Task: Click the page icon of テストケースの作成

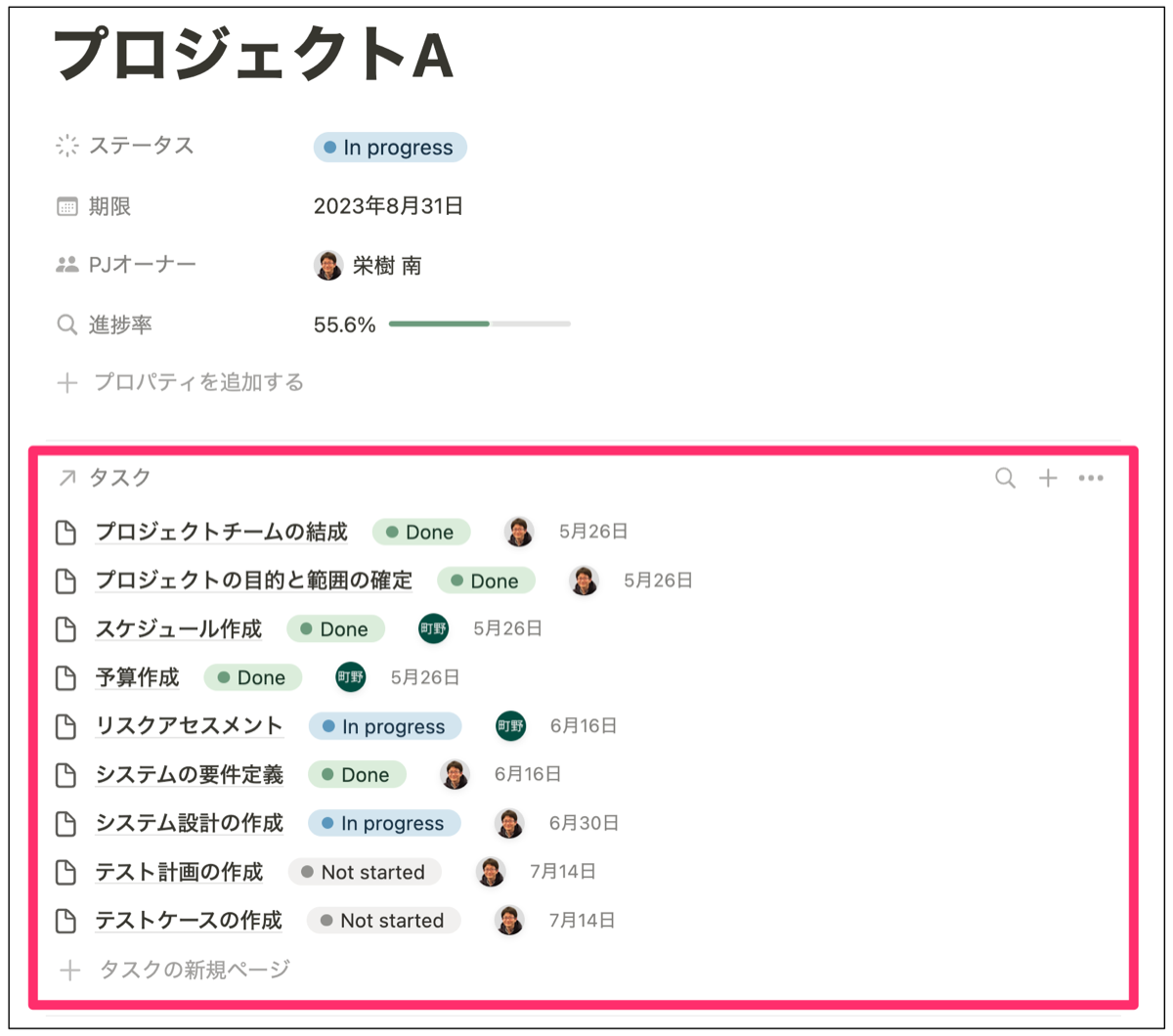Action: tap(65, 920)
